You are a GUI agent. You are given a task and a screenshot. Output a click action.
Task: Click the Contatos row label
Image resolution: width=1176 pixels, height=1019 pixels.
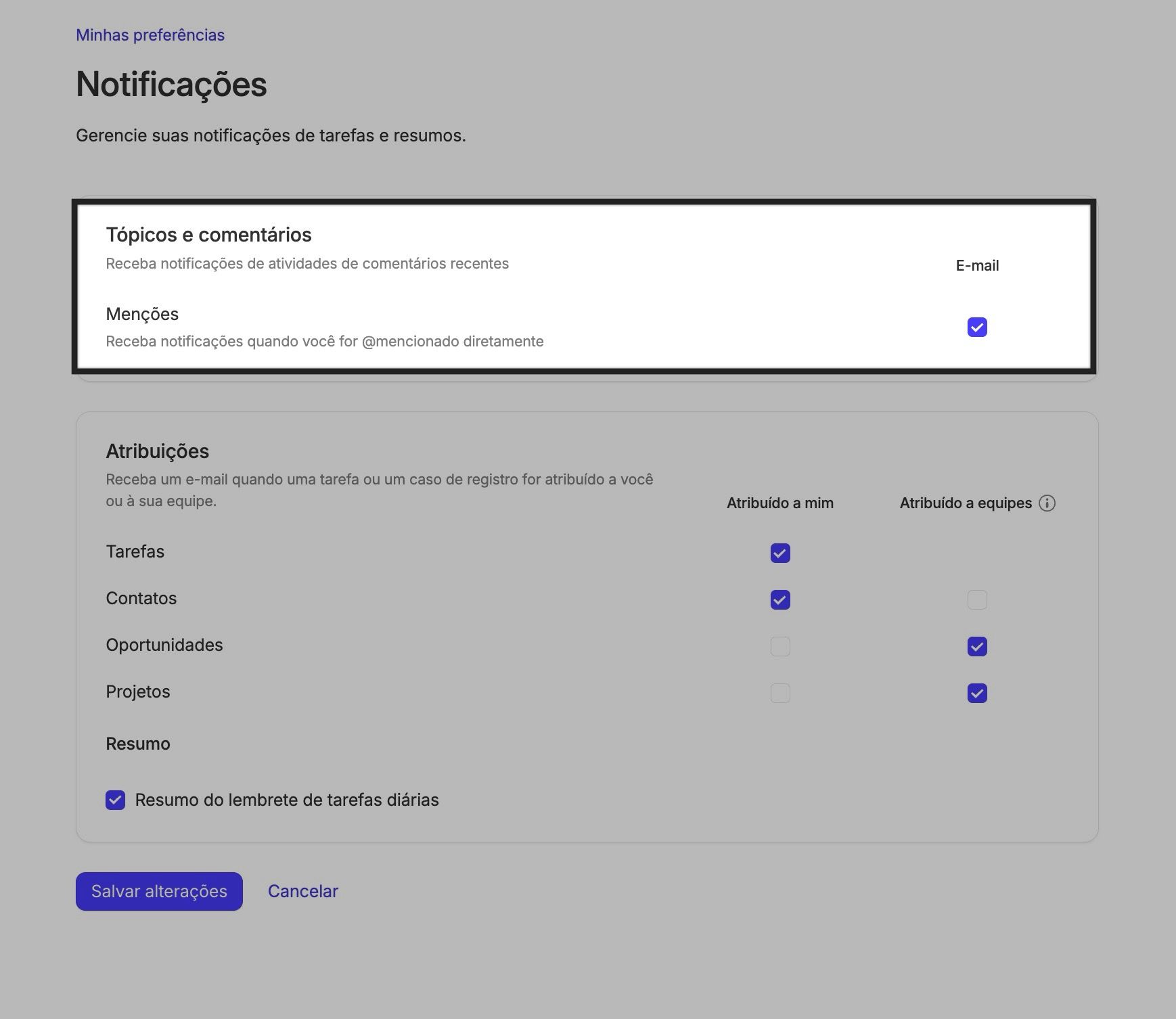[141, 598]
